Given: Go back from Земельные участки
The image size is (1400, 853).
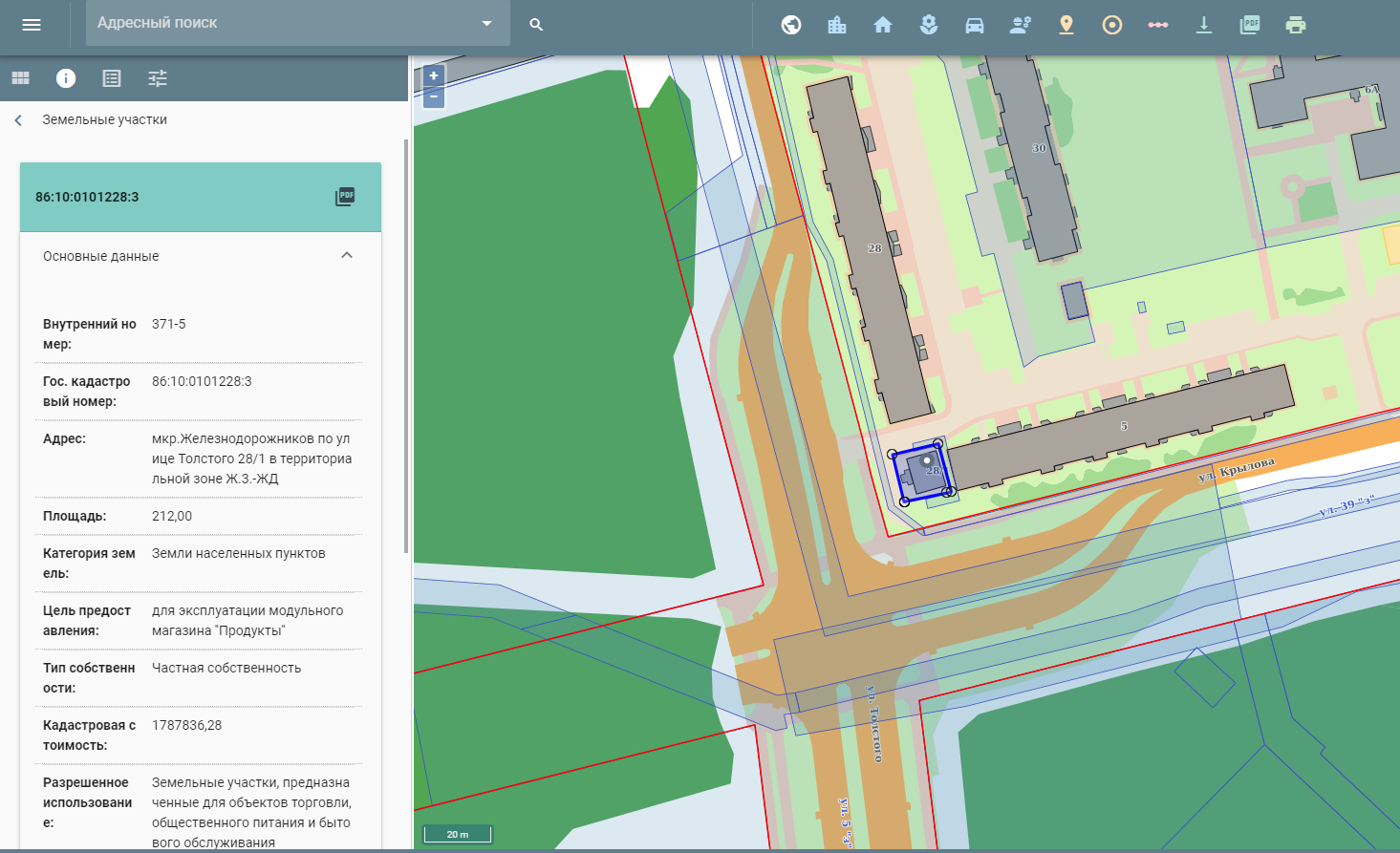Looking at the screenshot, I should 18,120.
